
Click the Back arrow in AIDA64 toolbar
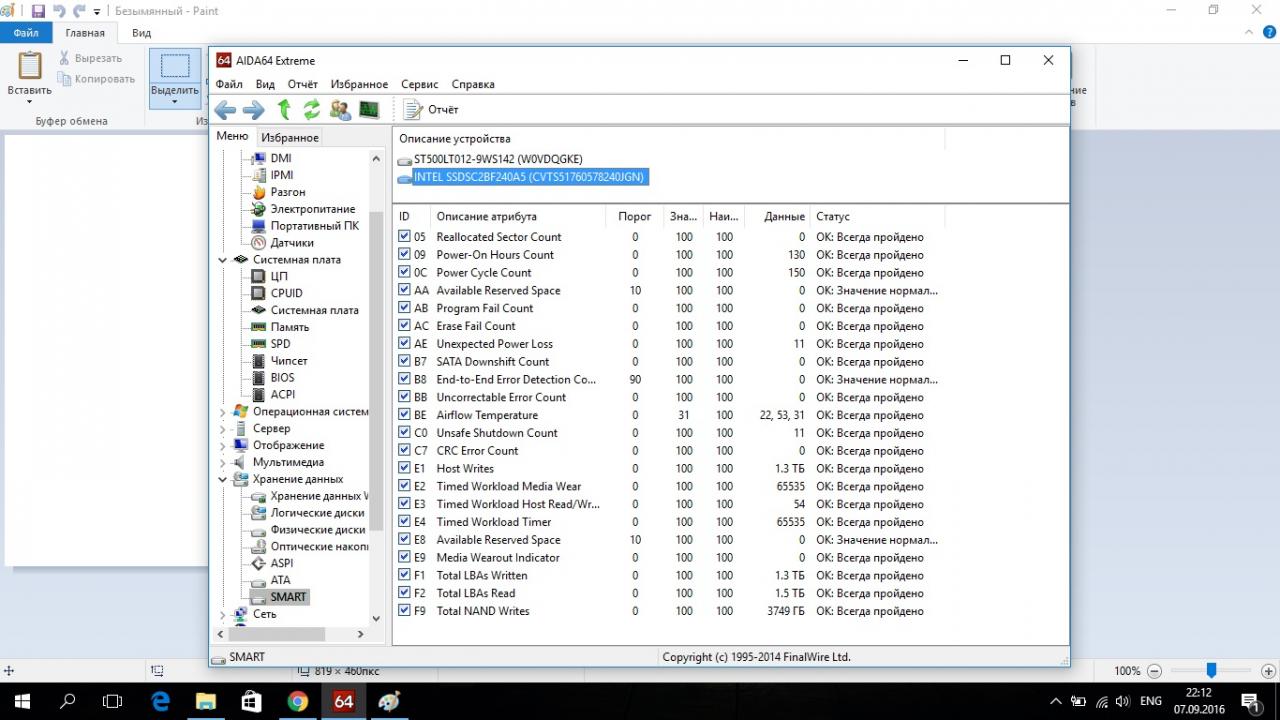[x=225, y=110]
